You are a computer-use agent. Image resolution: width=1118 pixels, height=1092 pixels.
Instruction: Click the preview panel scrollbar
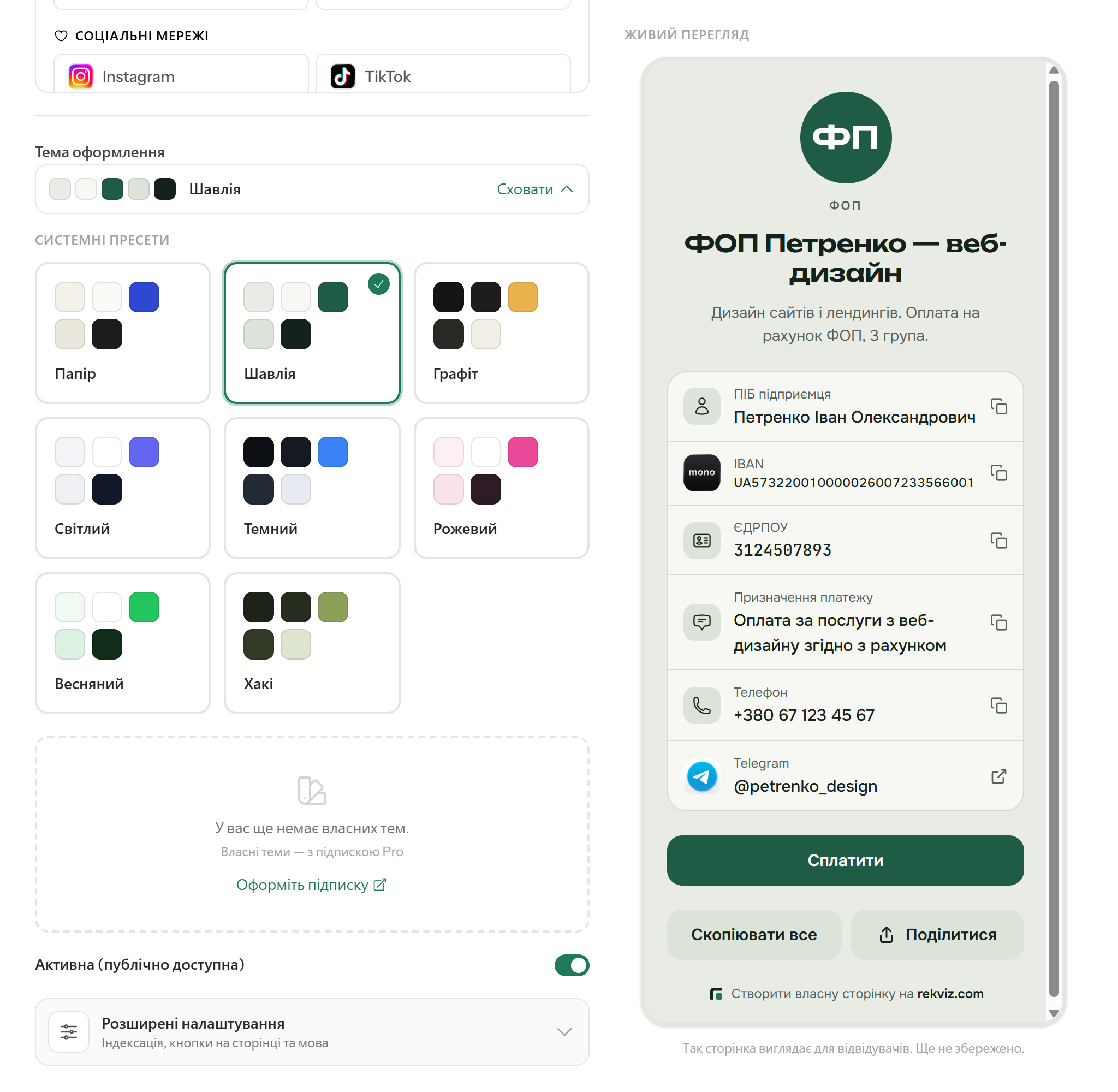[x=1053, y=538]
